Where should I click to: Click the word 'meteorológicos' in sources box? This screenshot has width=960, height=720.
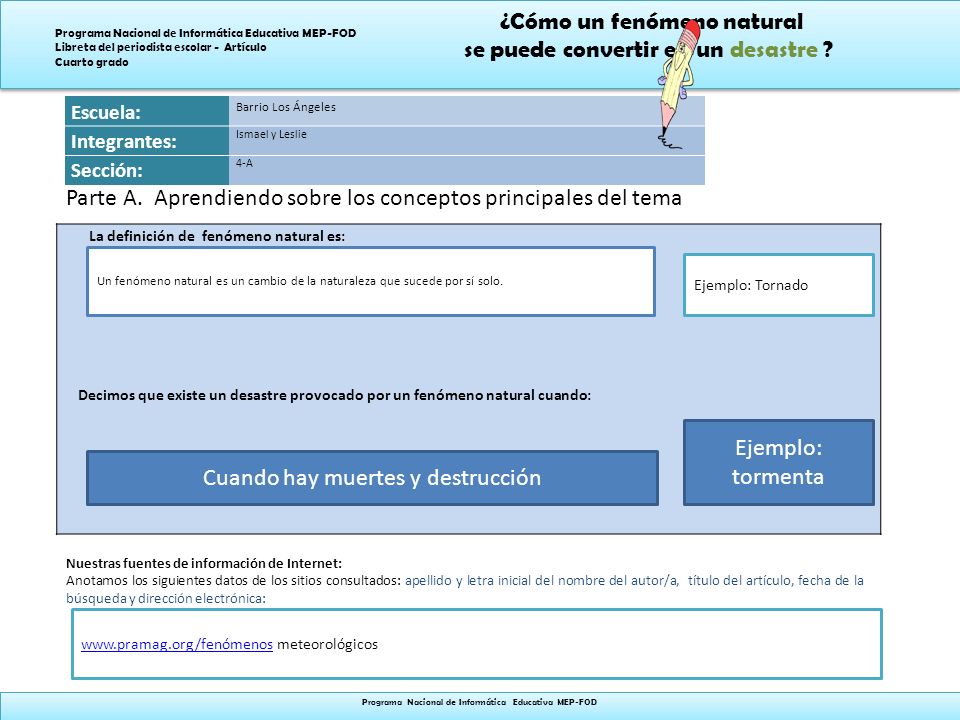(327, 644)
